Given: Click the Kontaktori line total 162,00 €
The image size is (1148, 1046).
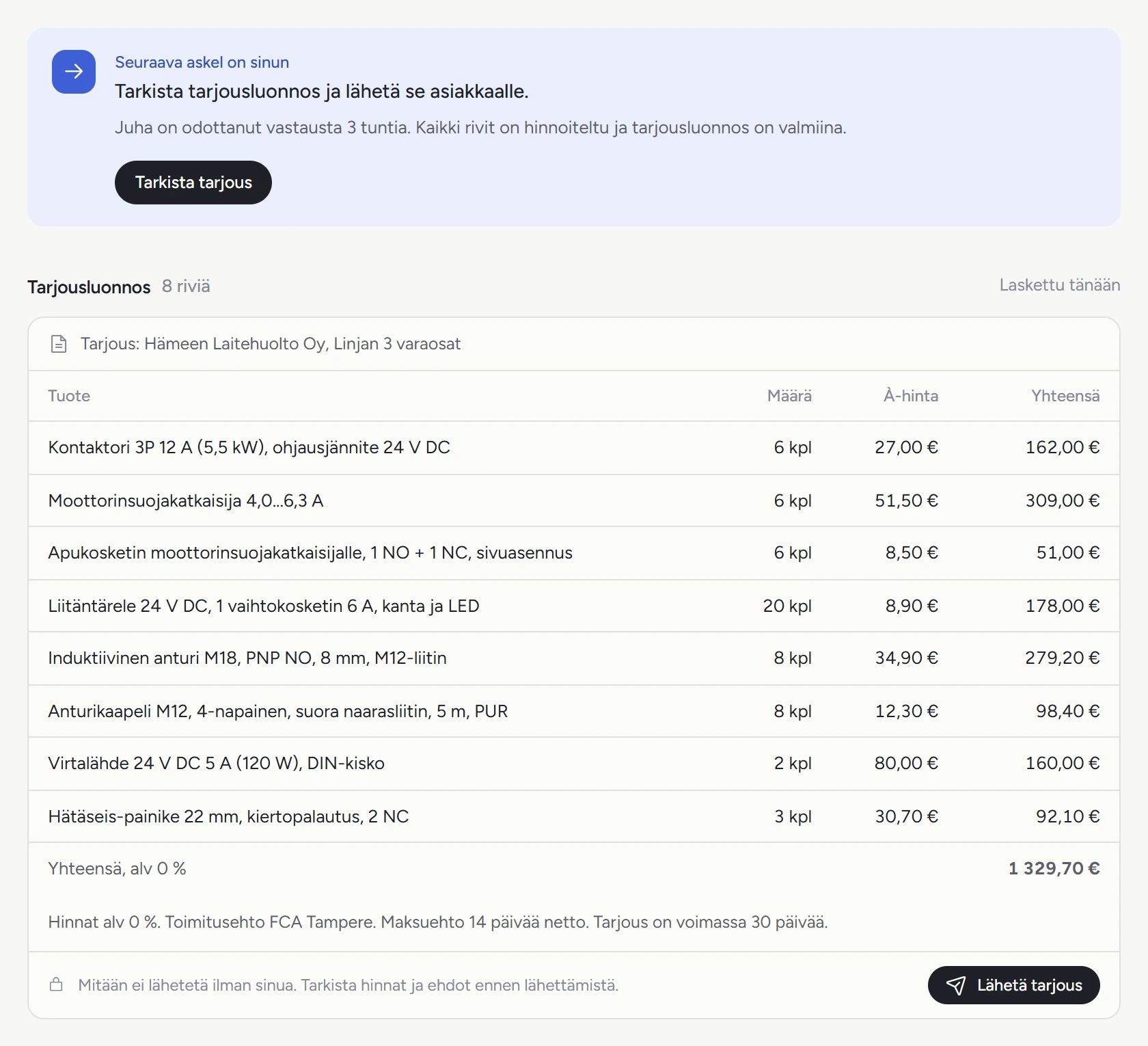Looking at the screenshot, I should tap(1063, 447).
